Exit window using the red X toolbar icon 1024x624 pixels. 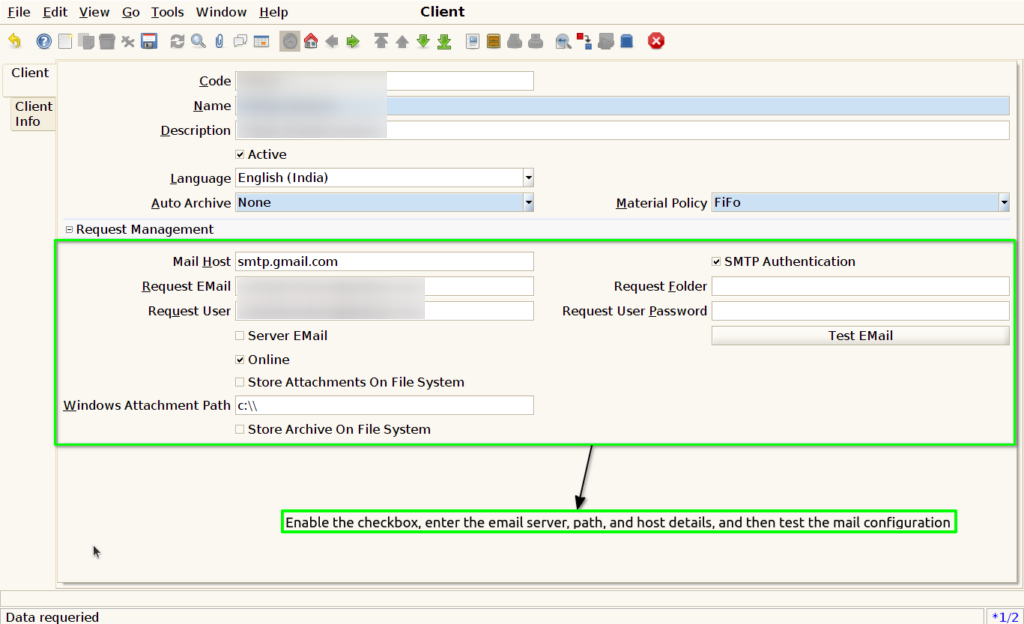click(x=656, y=41)
